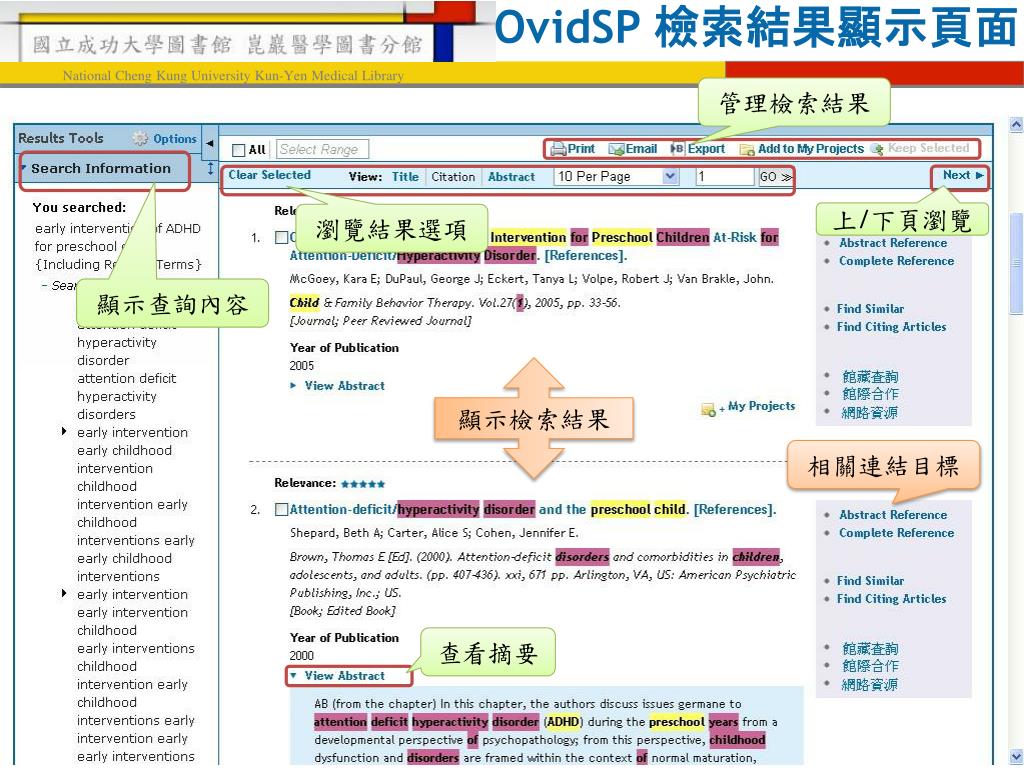1024x768 pixels.
Task: Click author line 'Shepard, Beth A'
Action: tap(434, 533)
